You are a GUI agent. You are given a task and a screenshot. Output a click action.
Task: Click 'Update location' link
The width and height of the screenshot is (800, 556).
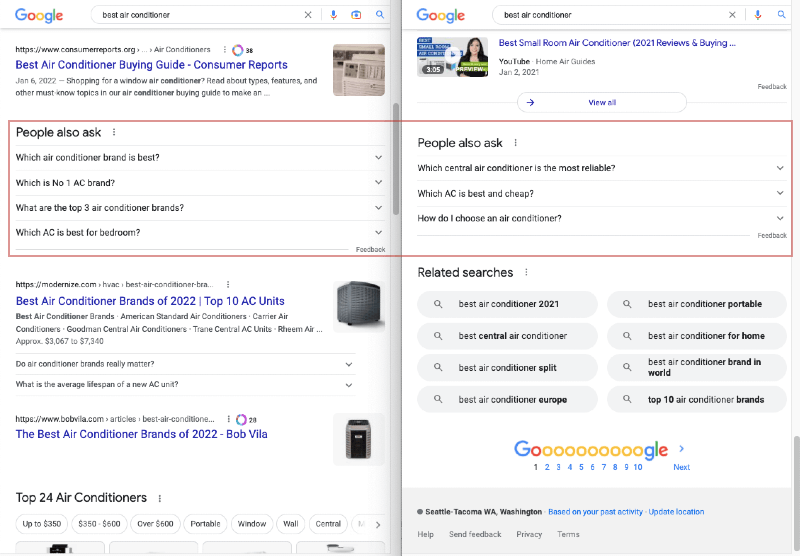pos(676,512)
